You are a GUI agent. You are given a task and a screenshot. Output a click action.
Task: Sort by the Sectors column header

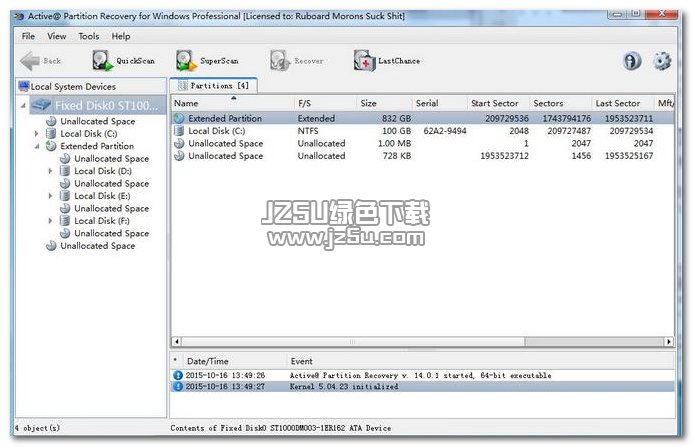click(x=561, y=103)
